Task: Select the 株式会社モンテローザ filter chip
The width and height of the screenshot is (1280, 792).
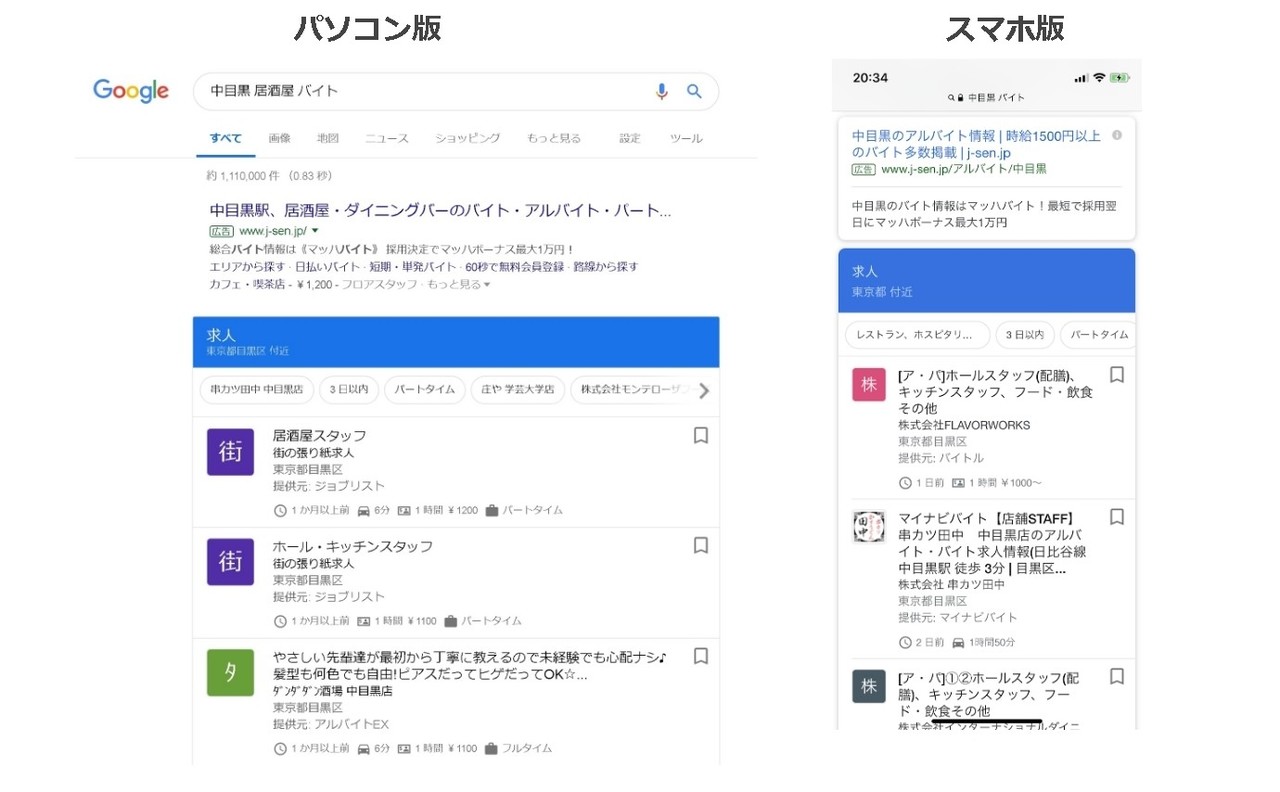Action: (632, 390)
